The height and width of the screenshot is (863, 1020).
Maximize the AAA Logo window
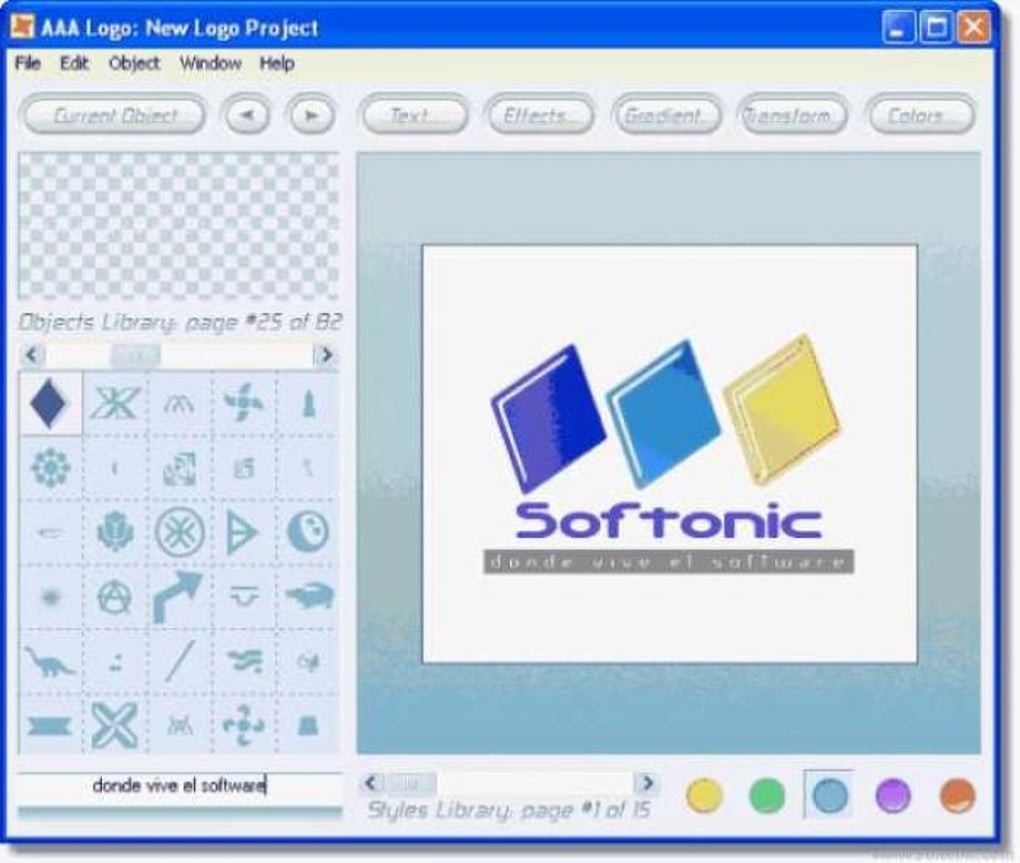point(936,27)
